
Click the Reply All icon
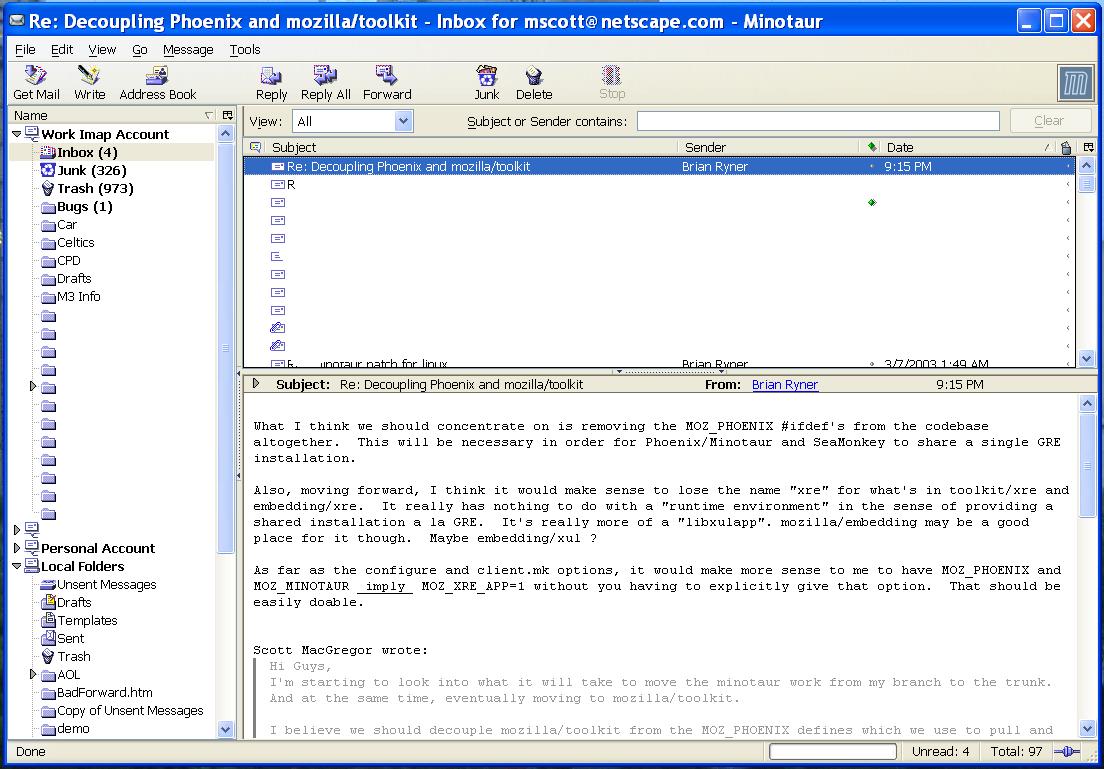pos(325,82)
